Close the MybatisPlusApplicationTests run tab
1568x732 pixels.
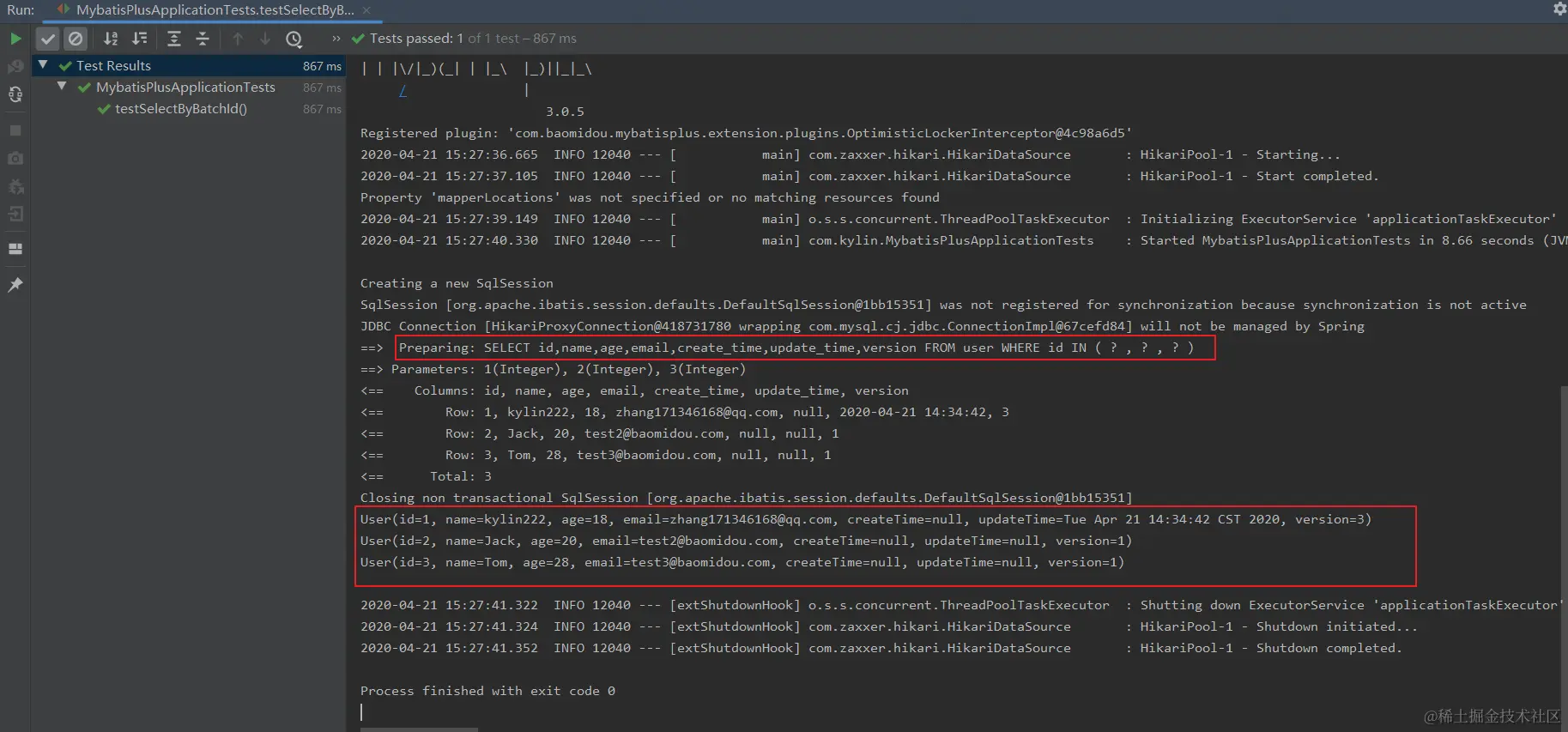point(366,10)
